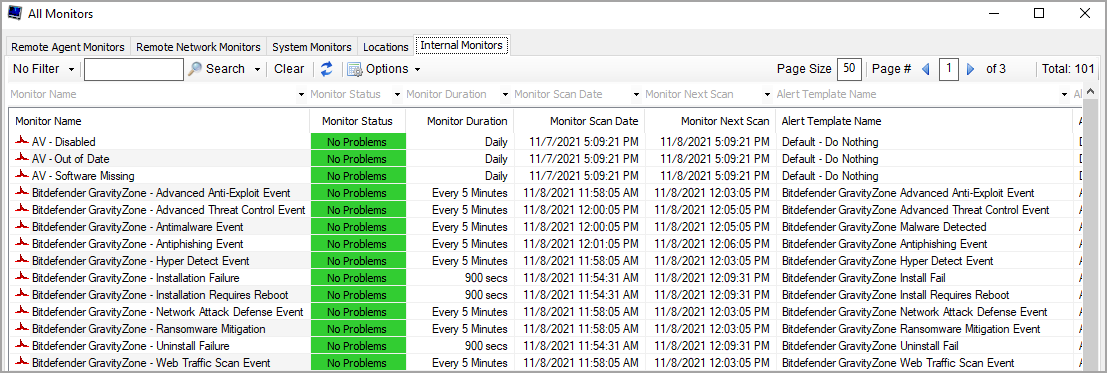Image resolution: width=1107 pixels, height=373 pixels.
Task: Click Bitdefender GravityZone Hyper Detect Event template
Action: click(887, 261)
